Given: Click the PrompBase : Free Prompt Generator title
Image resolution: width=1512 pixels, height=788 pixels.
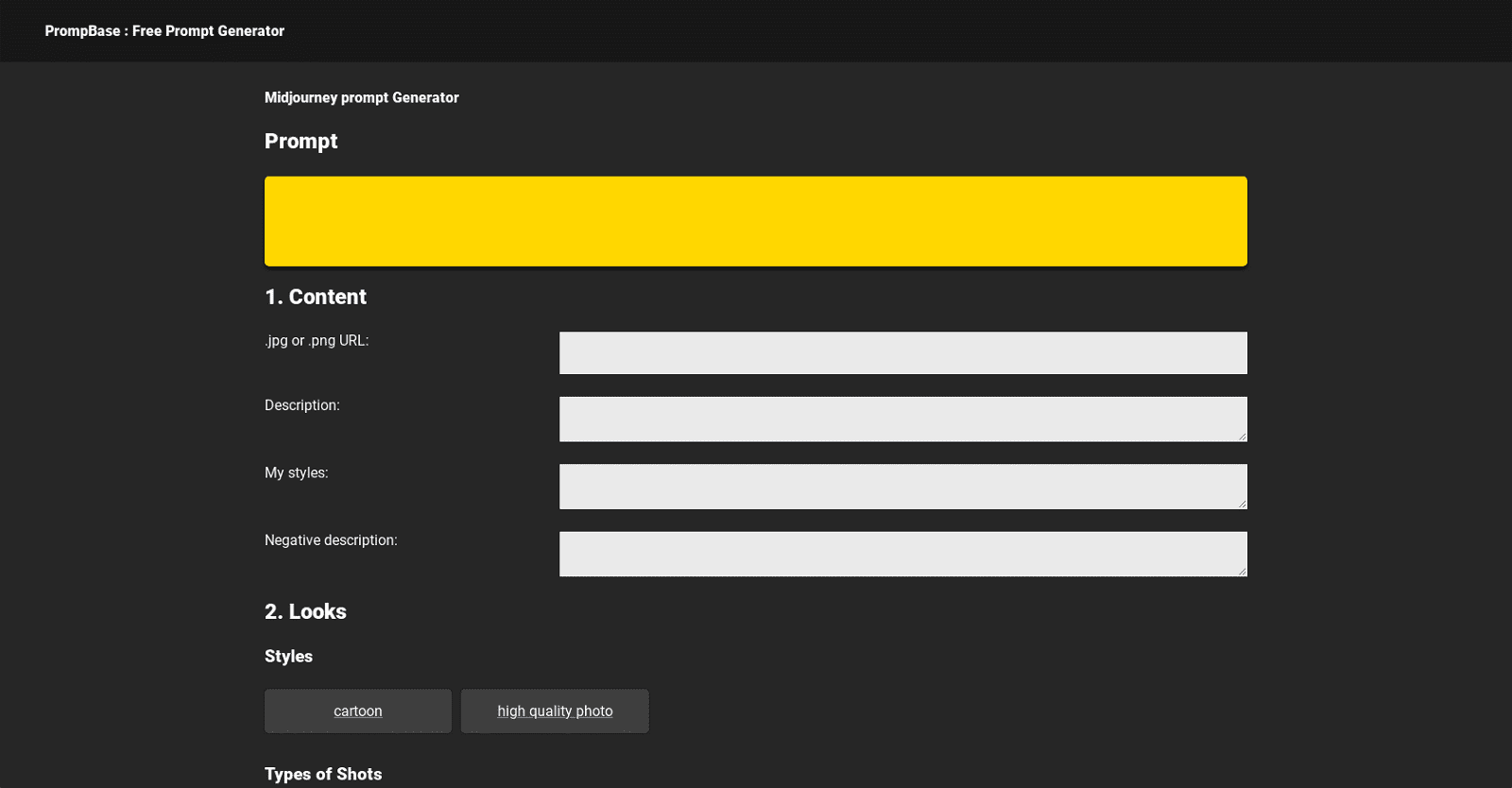Looking at the screenshot, I should (164, 31).
